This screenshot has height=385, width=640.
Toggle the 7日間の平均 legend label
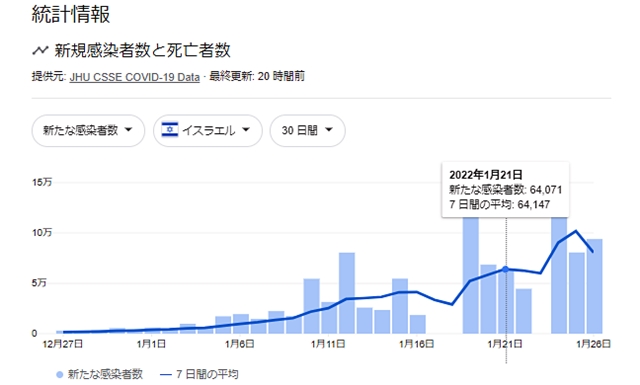coord(207,374)
